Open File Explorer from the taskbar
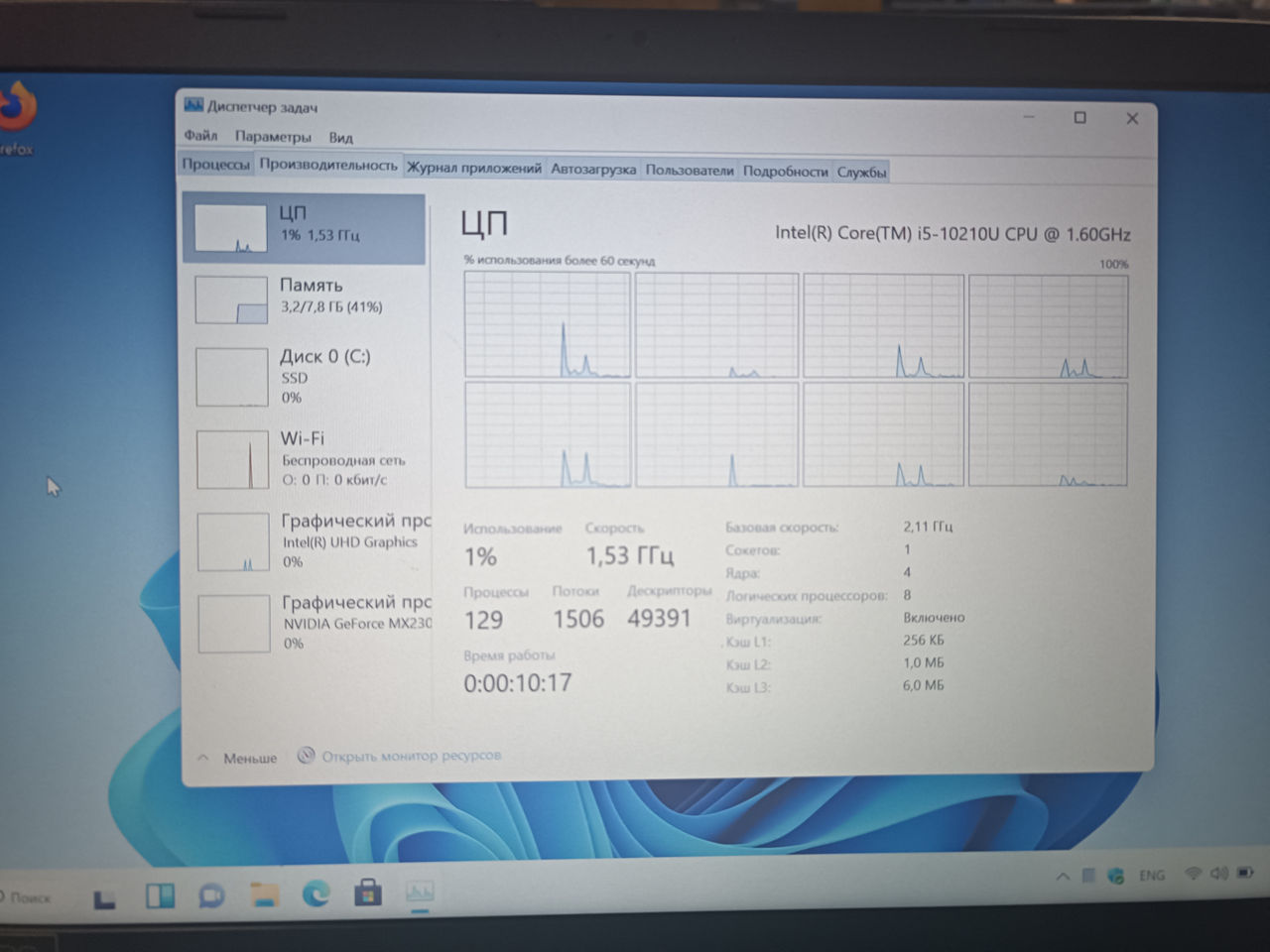Viewport: 1270px width, 952px height. (x=264, y=894)
